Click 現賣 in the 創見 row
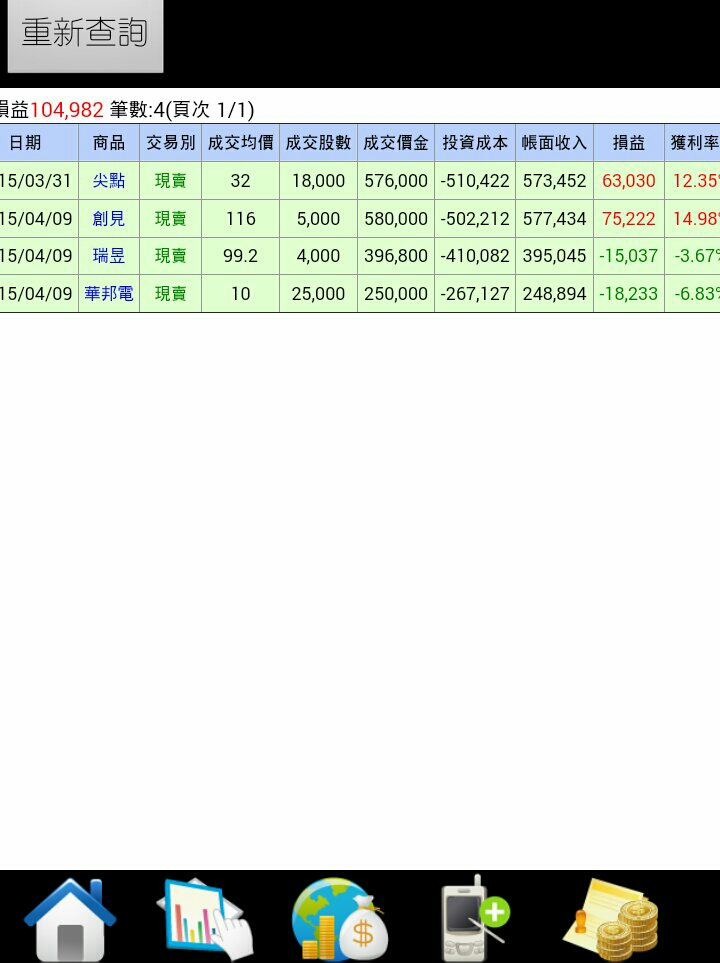Viewport: 720px width, 963px height. [170, 219]
